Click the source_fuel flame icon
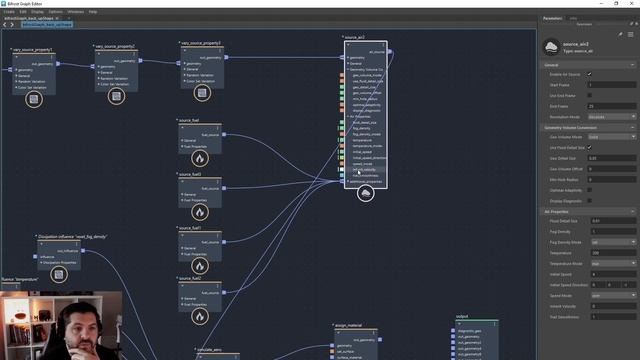The height and width of the screenshot is (360, 640). 200,158
